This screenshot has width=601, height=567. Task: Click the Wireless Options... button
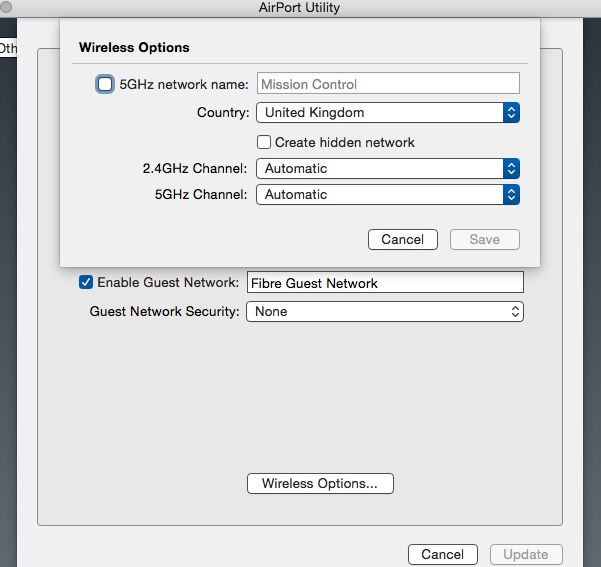coord(320,483)
